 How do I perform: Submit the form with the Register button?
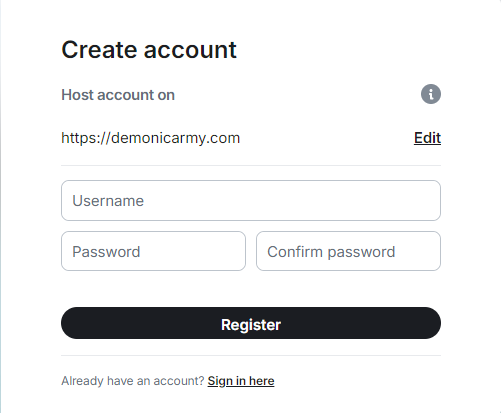tap(251, 323)
